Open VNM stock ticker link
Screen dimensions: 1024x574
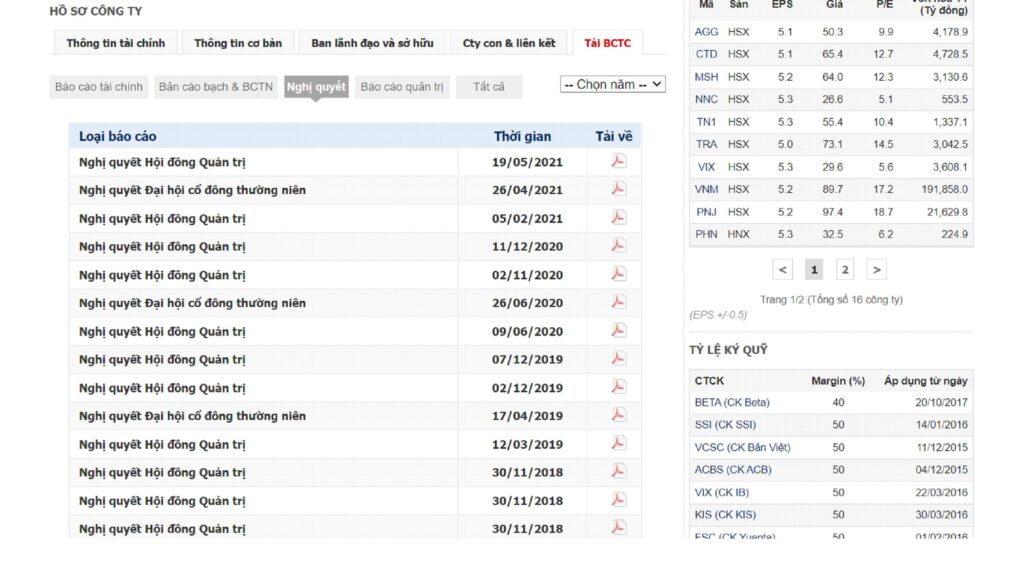pyautogui.click(x=706, y=189)
